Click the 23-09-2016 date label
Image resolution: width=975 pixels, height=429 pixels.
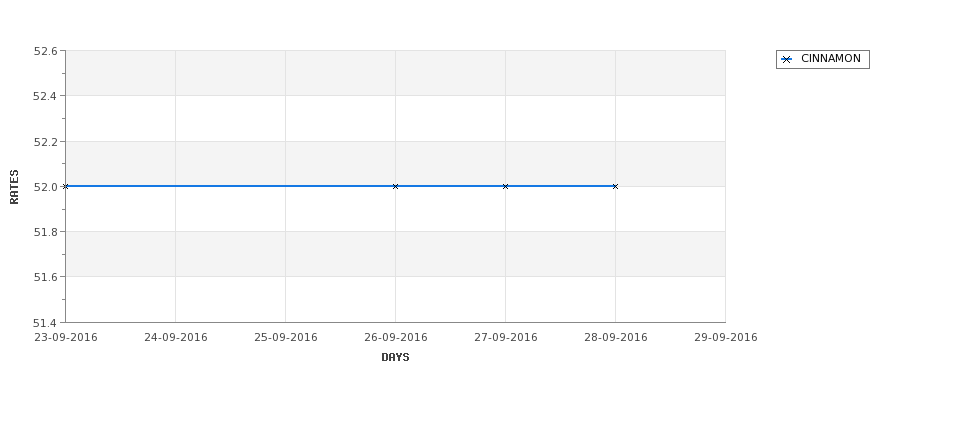tap(65, 338)
